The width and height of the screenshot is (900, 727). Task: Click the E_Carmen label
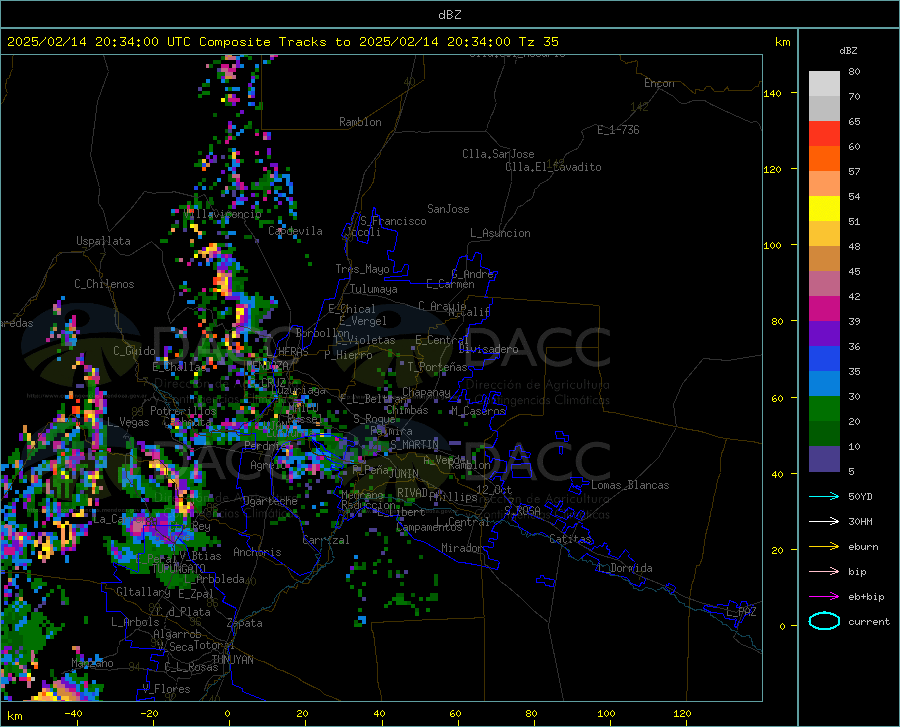click(451, 284)
